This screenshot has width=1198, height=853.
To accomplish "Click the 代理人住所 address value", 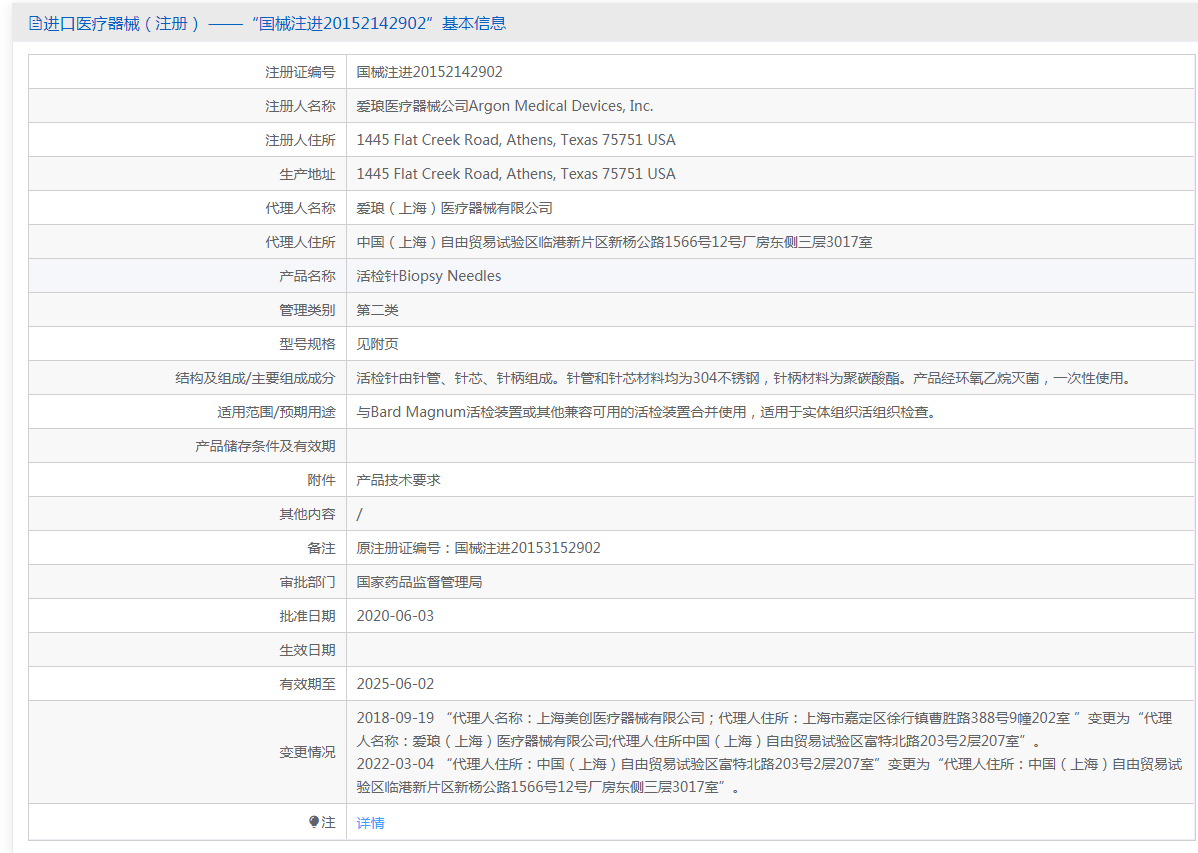I will (x=614, y=242).
